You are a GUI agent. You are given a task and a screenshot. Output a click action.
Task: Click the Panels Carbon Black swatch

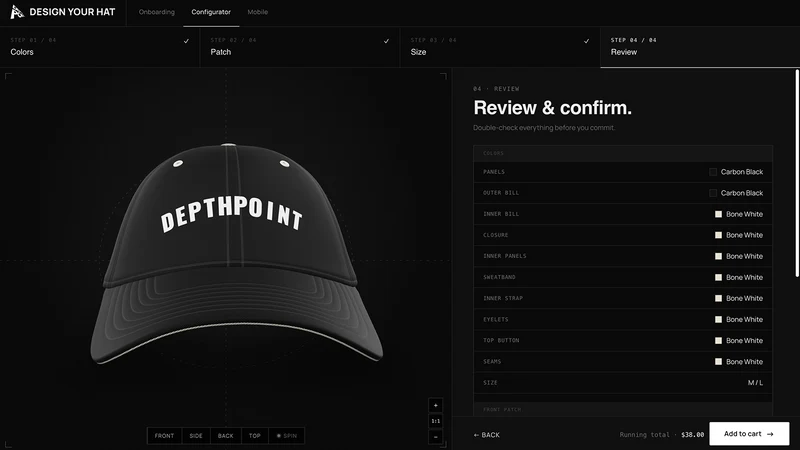[x=713, y=172]
